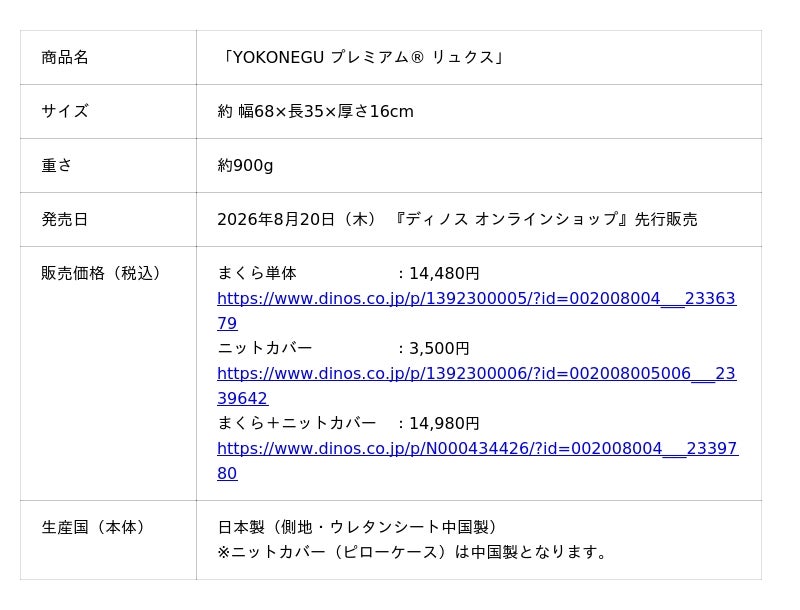The height and width of the screenshot is (610, 800).
Task: Select the 約 幅68×長35×厚さ16cm size text
Action: [x=315, y=111]
